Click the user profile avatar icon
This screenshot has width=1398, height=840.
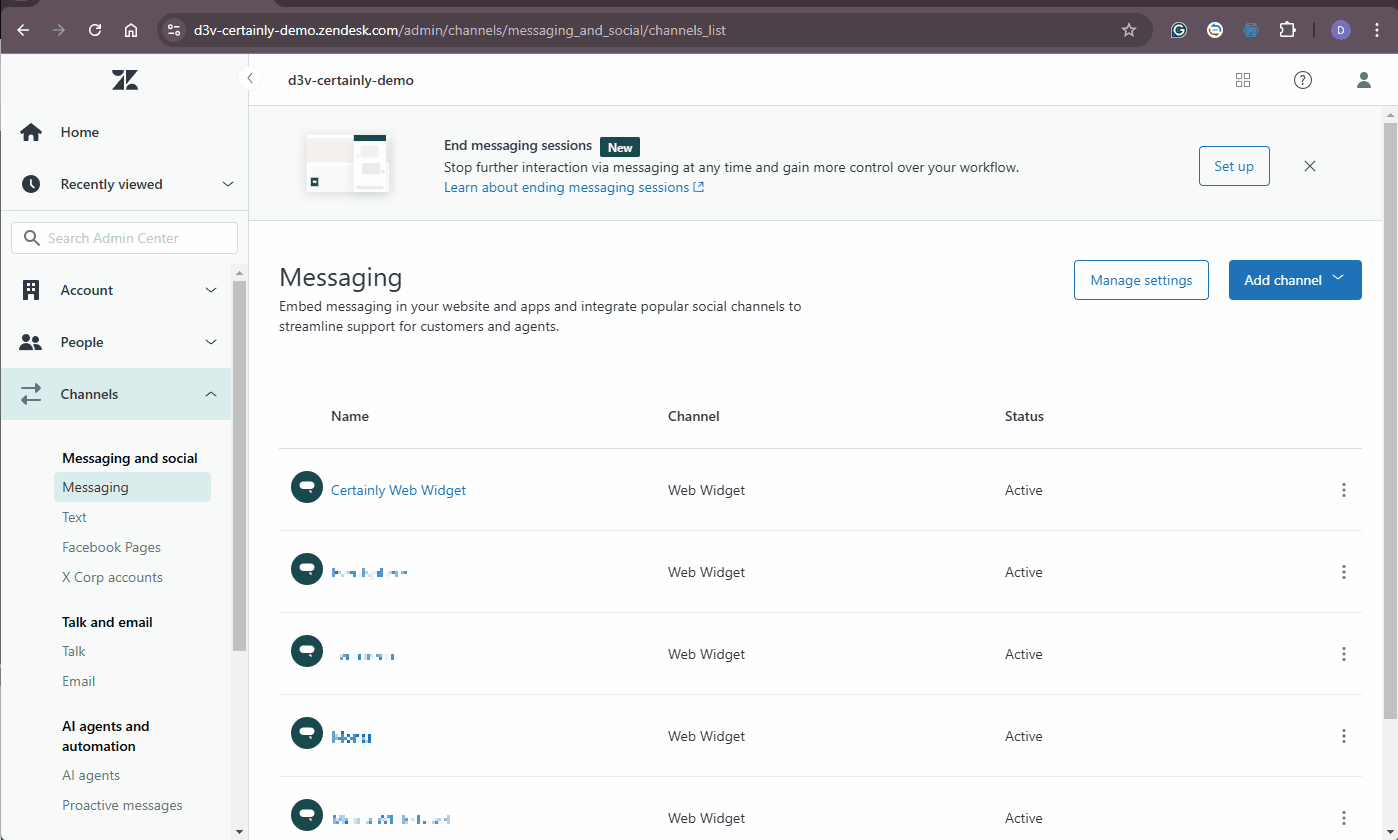tap(1363, 80)
